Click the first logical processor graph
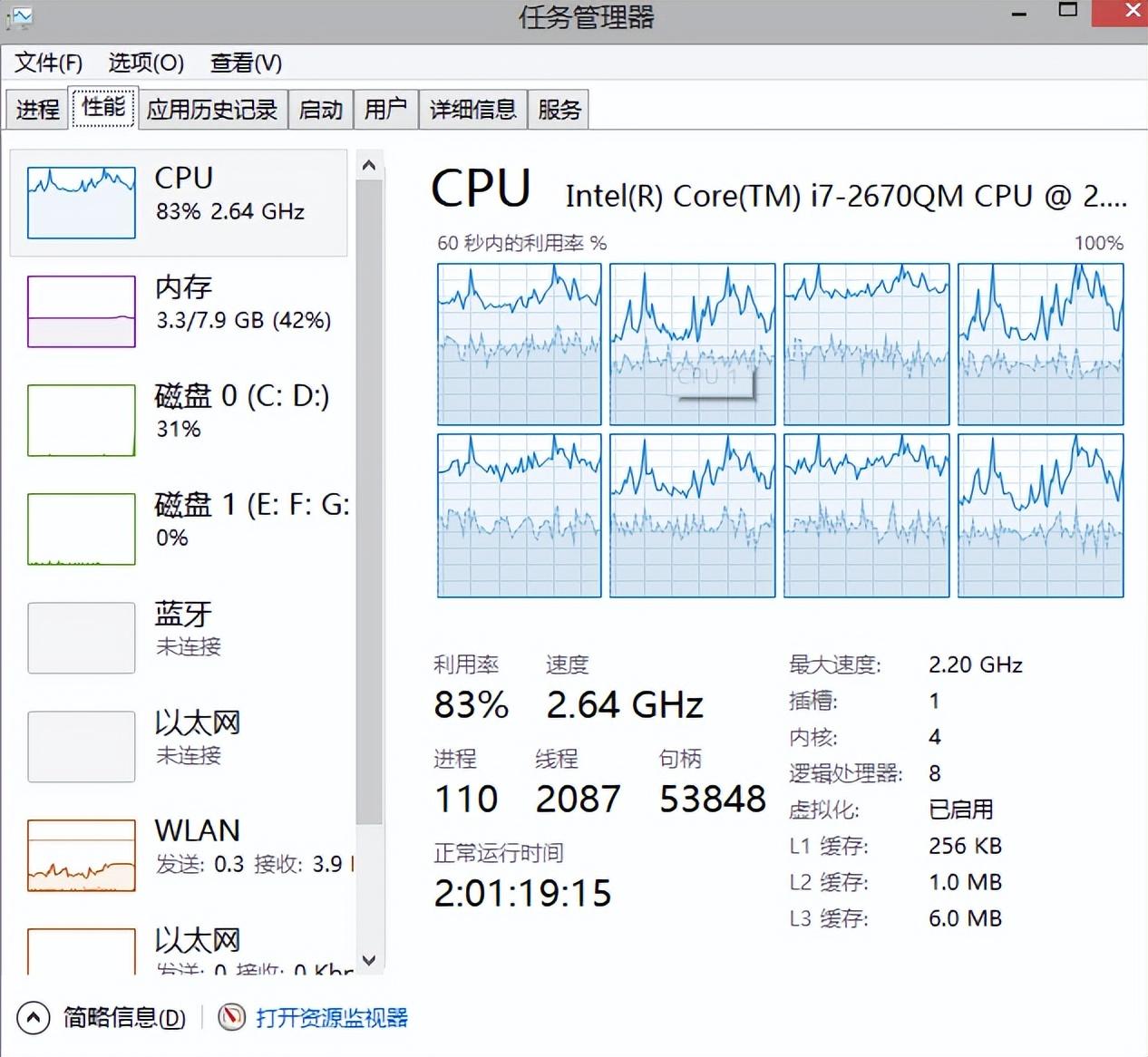Screen dimensions: 1148x1057 pos(520,344)
